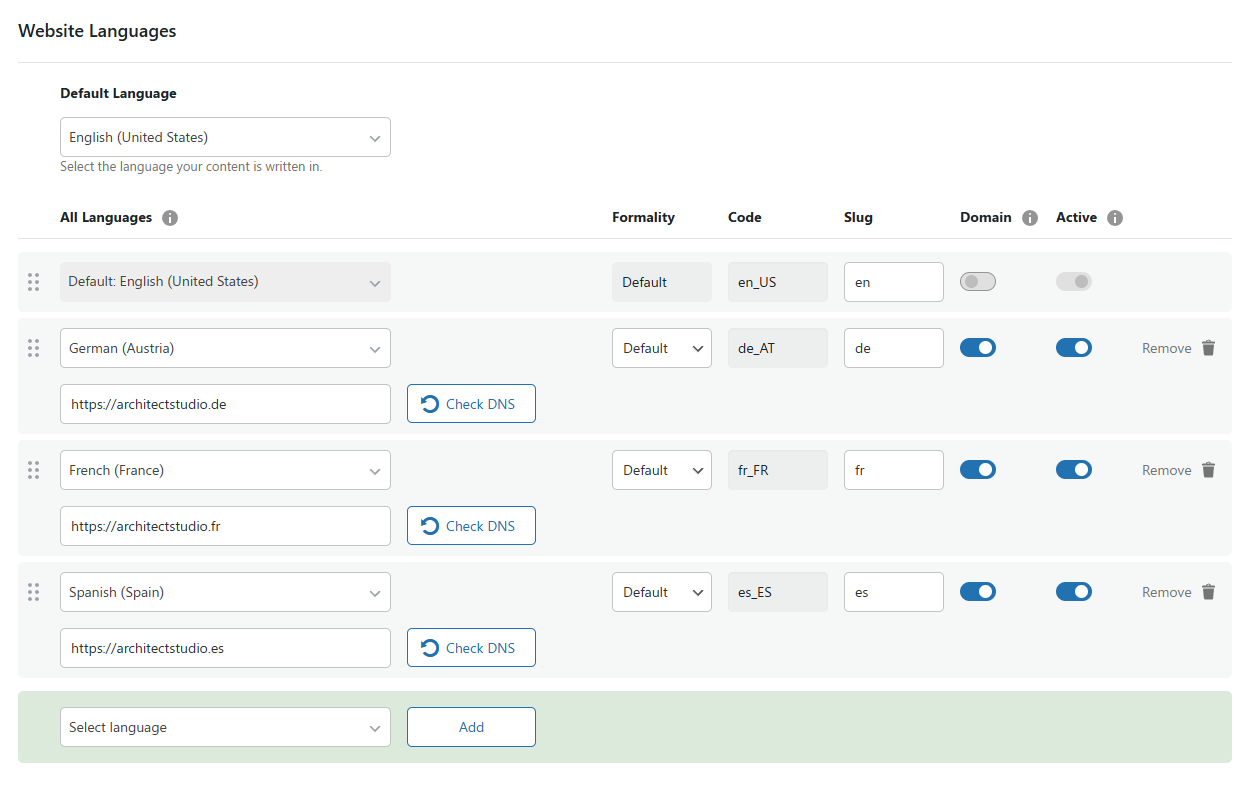Click trash icon for French (France) row
This screenshot has width=1260, height=787.
tap(1208, 470)
